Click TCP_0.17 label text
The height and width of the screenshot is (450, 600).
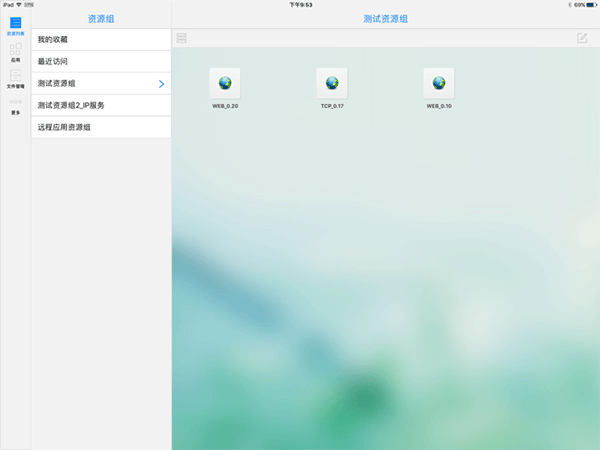tap(332, 106)
